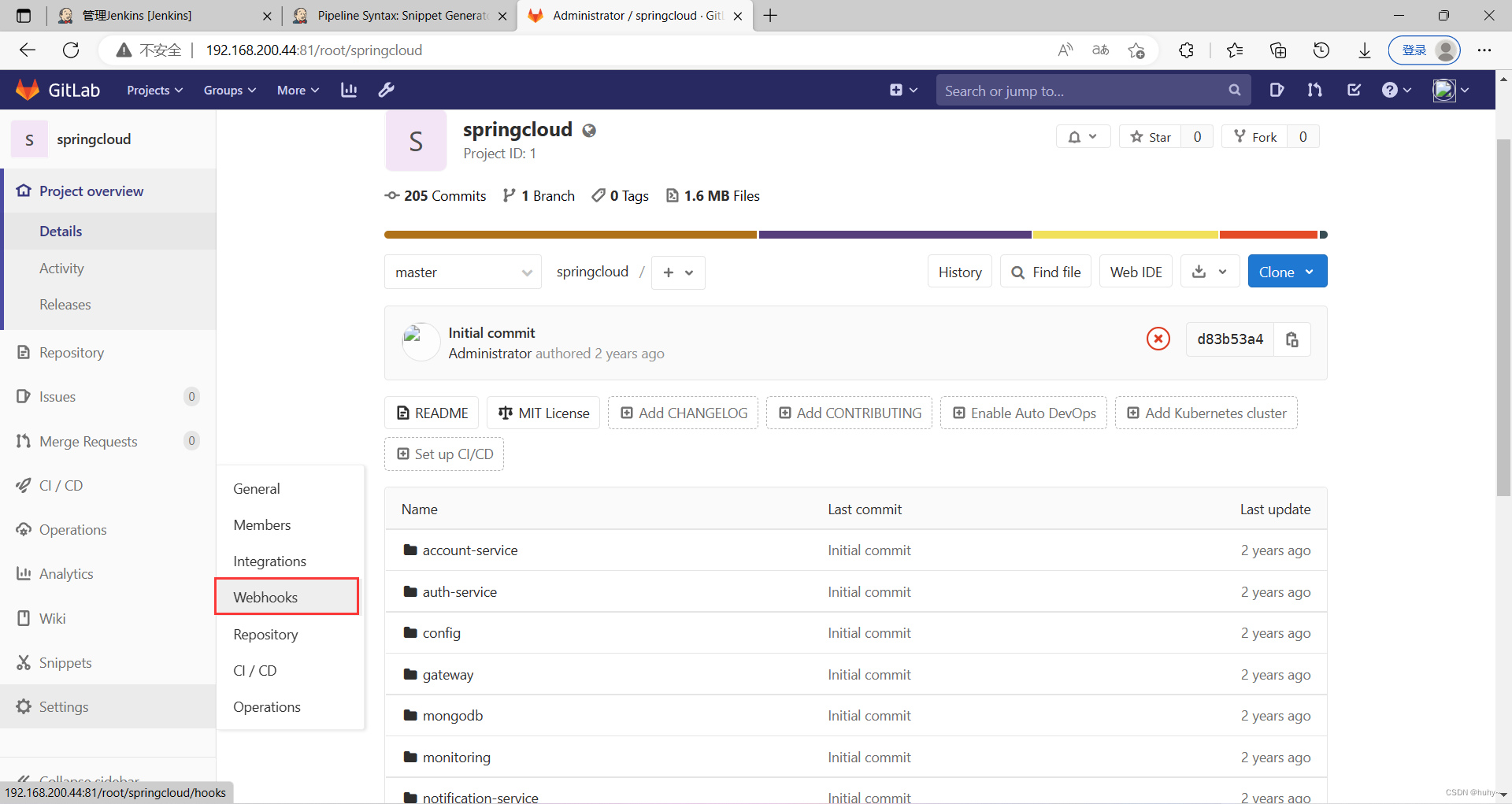
Task: Open the master branch selector
Action: pos(463,272)
